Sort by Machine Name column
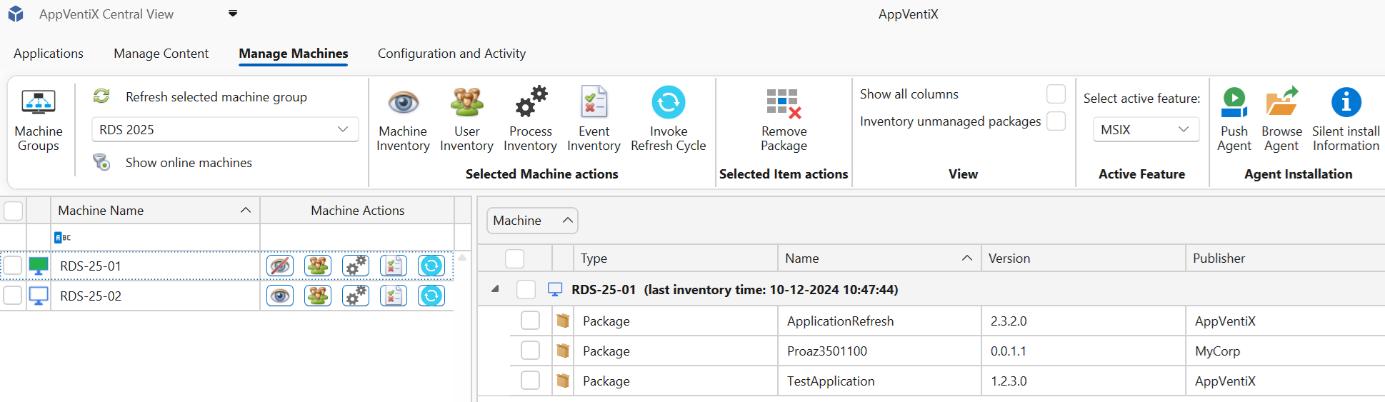Viewport: 1385px width, 402px height. point(155,210)
